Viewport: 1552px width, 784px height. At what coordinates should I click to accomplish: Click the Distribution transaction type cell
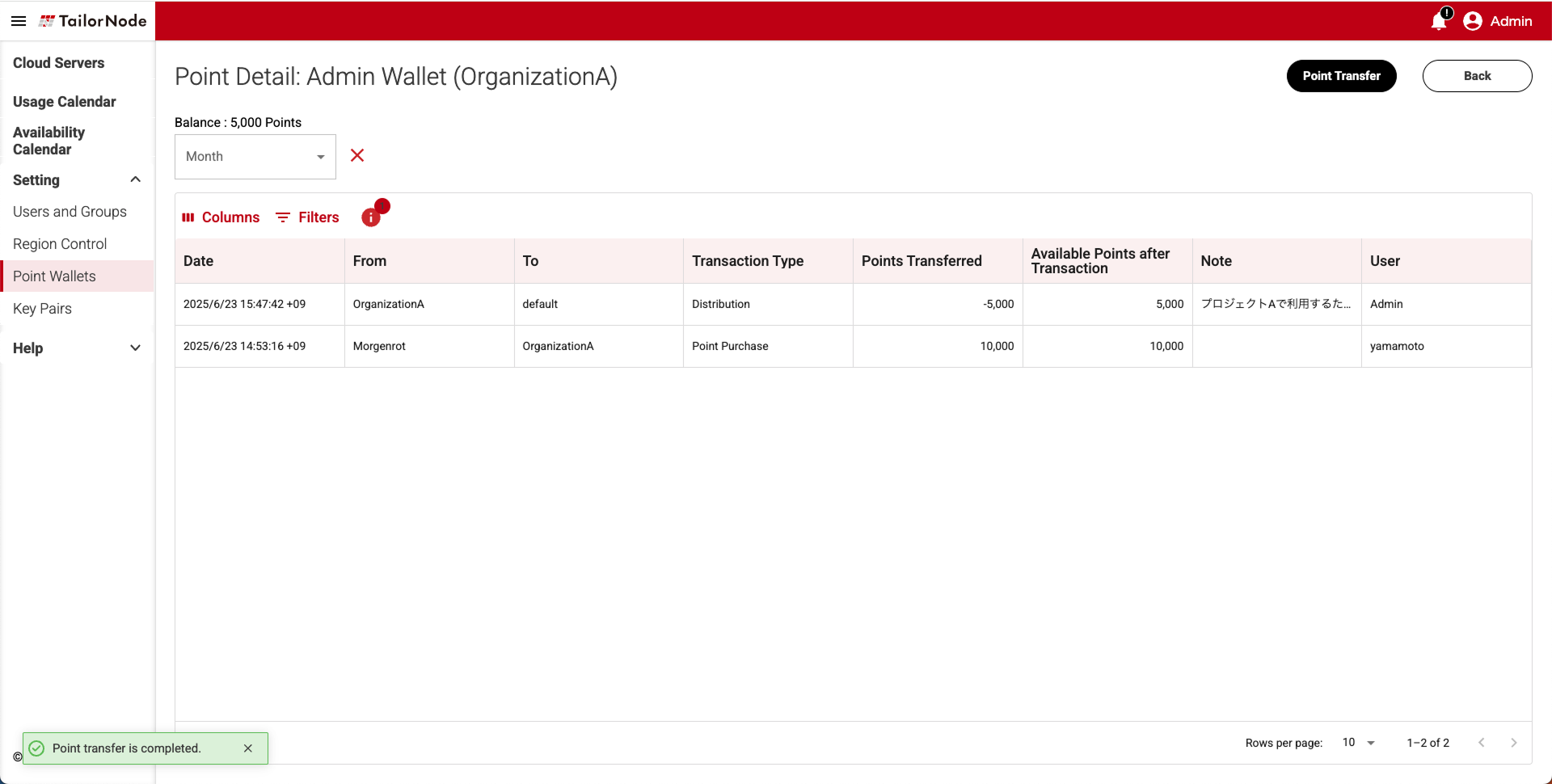click(768, 305)
